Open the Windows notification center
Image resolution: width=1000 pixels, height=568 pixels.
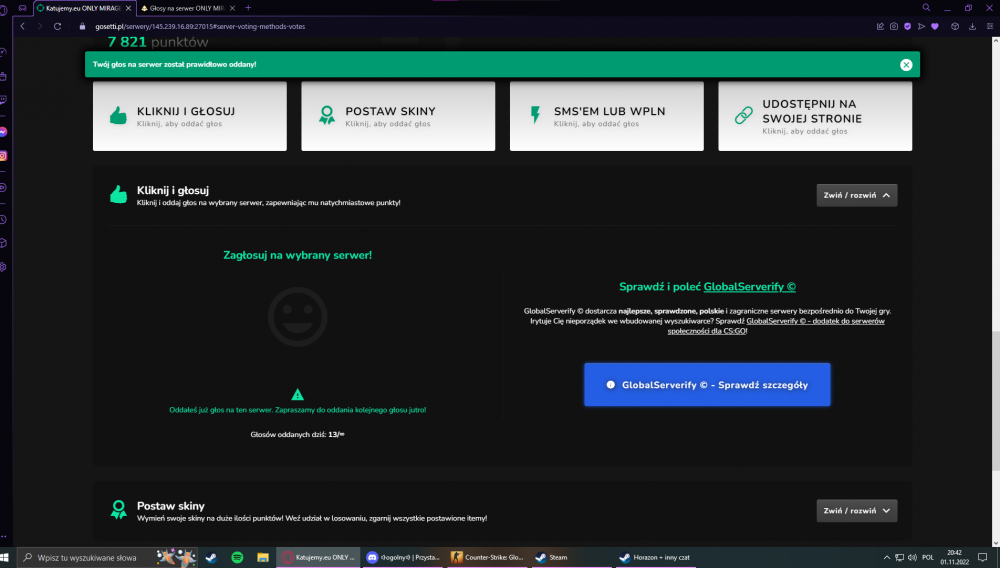[x=982, y=557]
